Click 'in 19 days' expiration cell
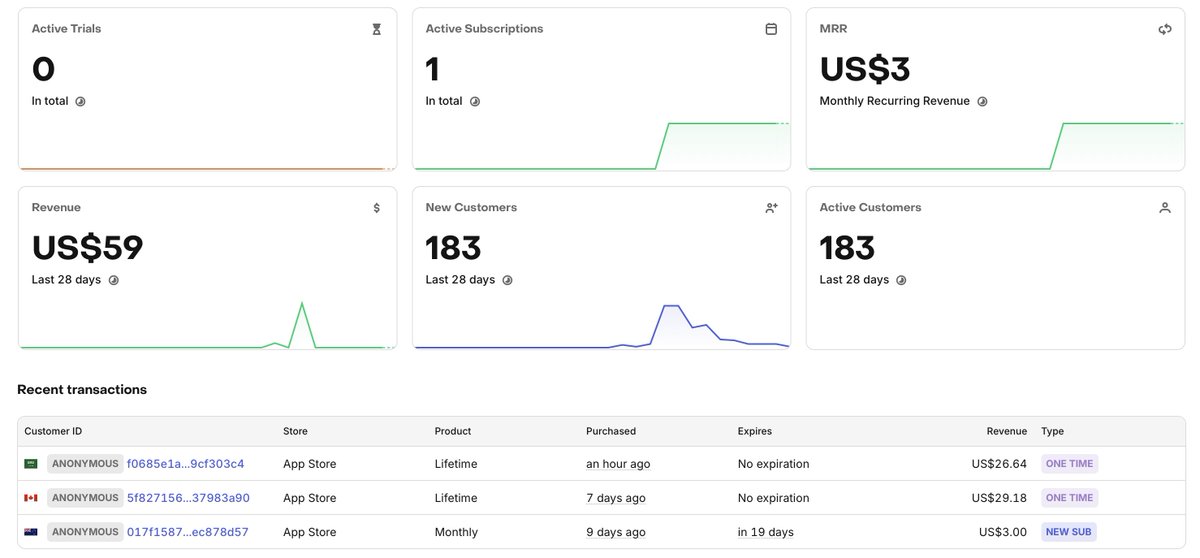1200x558 pixels. [766, 532]
